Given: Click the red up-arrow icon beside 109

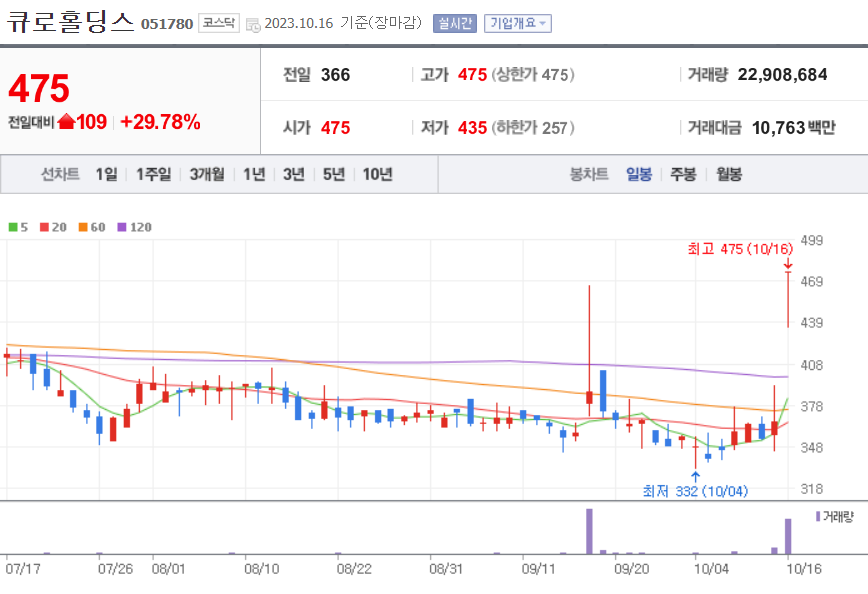Looking at the screenshot, I should pyautogui.click(x=66, y=121).
